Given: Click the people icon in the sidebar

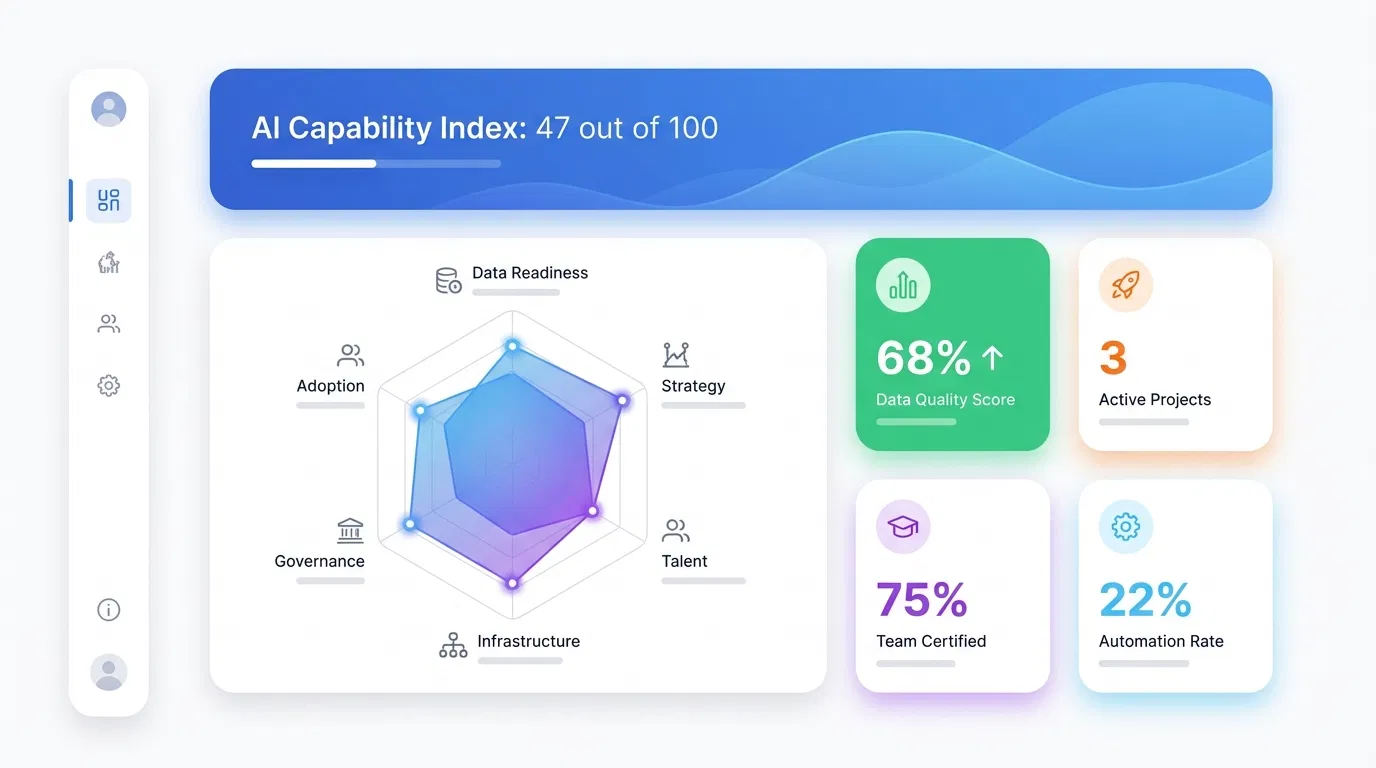Looking at the screenshot, I should pos(107,323).
